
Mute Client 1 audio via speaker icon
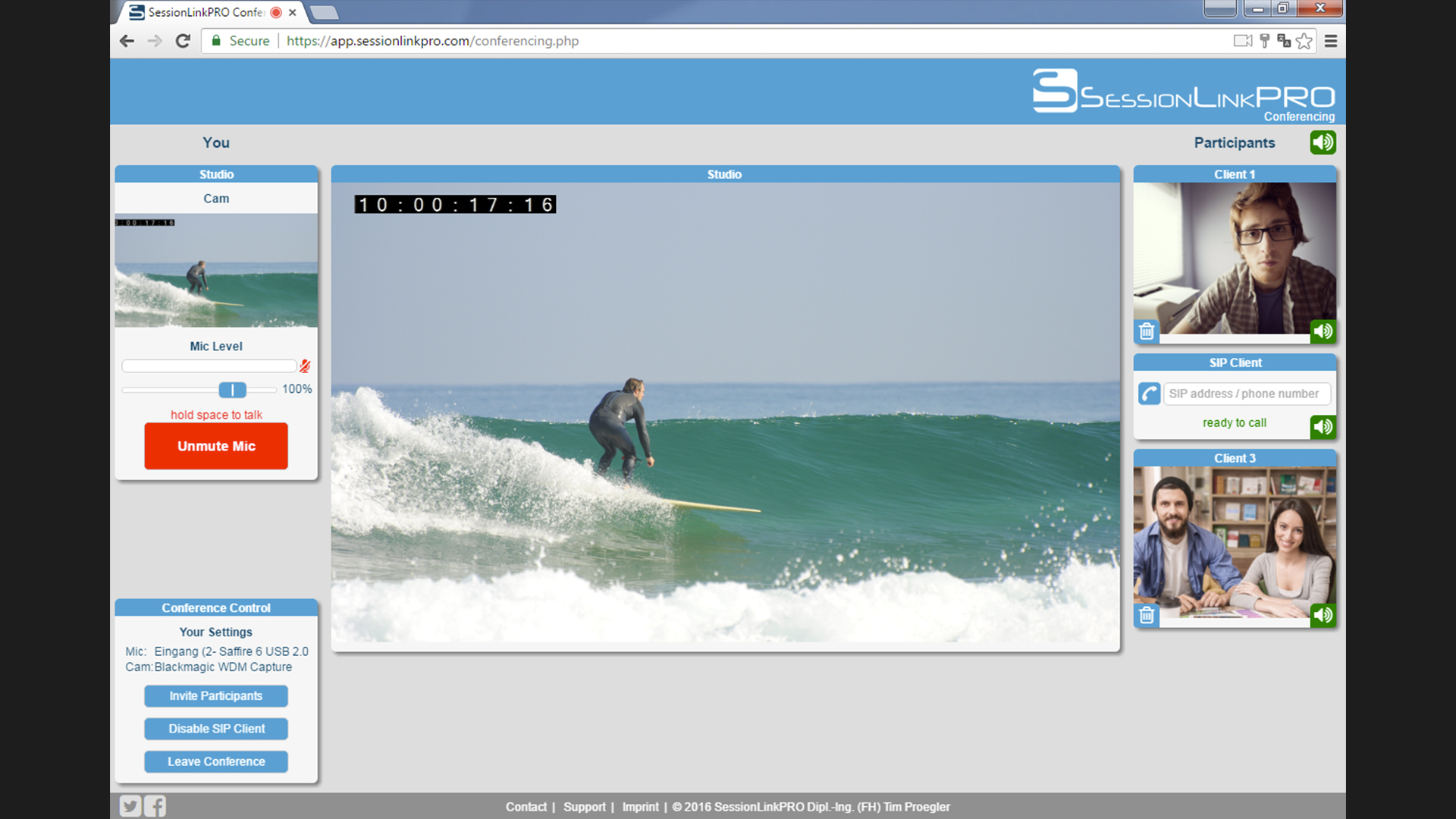(1324, 331)
